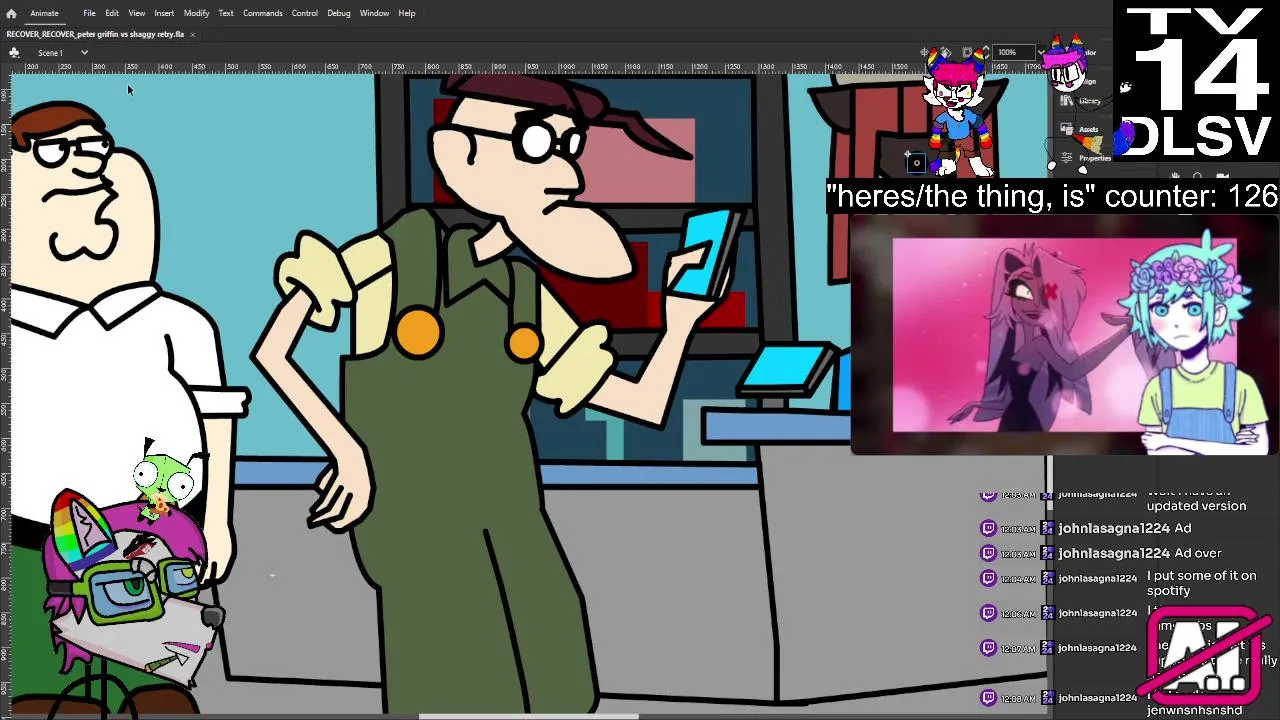This screenshot has height=720, width=1280.
Task: Click the "I put some of it on spotify" message
Action: click(x=1201, y=583)
